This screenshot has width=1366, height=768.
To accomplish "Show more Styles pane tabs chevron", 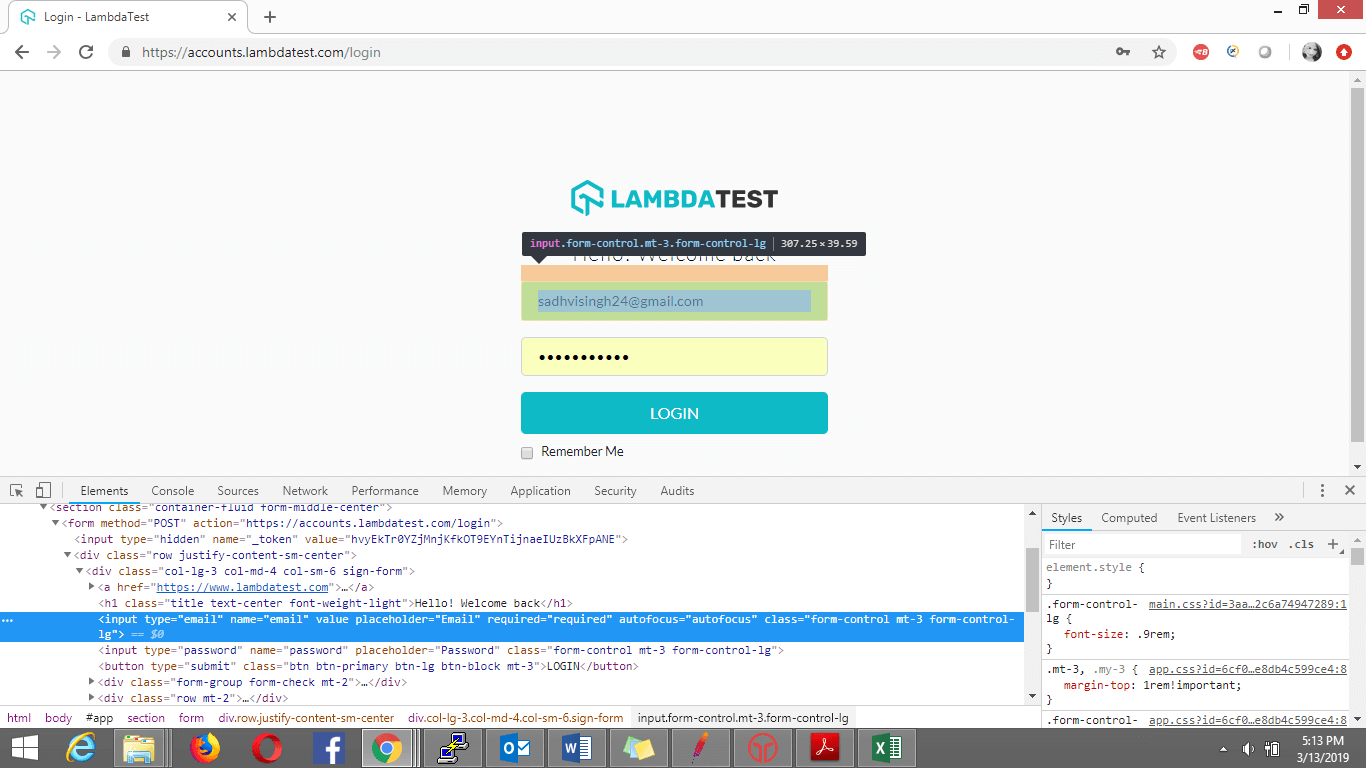I will [1279, 517].
